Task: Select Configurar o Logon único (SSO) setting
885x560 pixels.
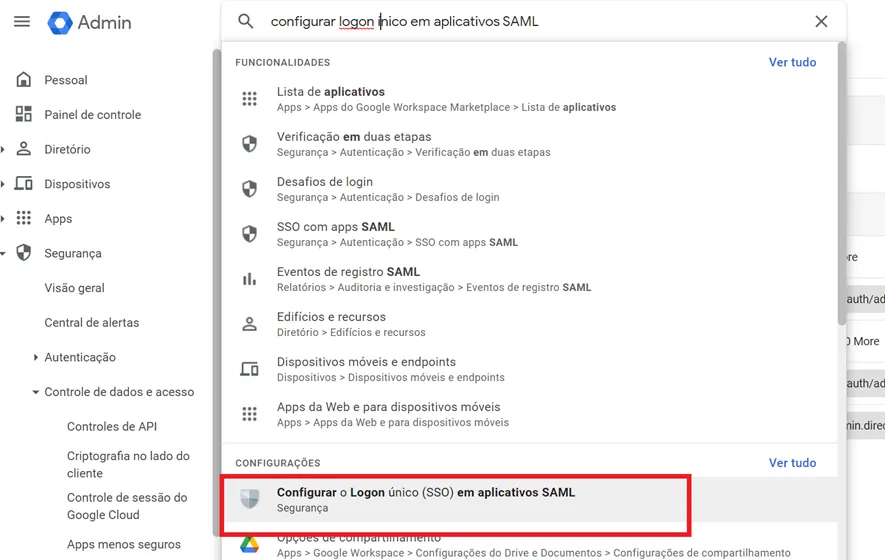Action: click(529, 500)
